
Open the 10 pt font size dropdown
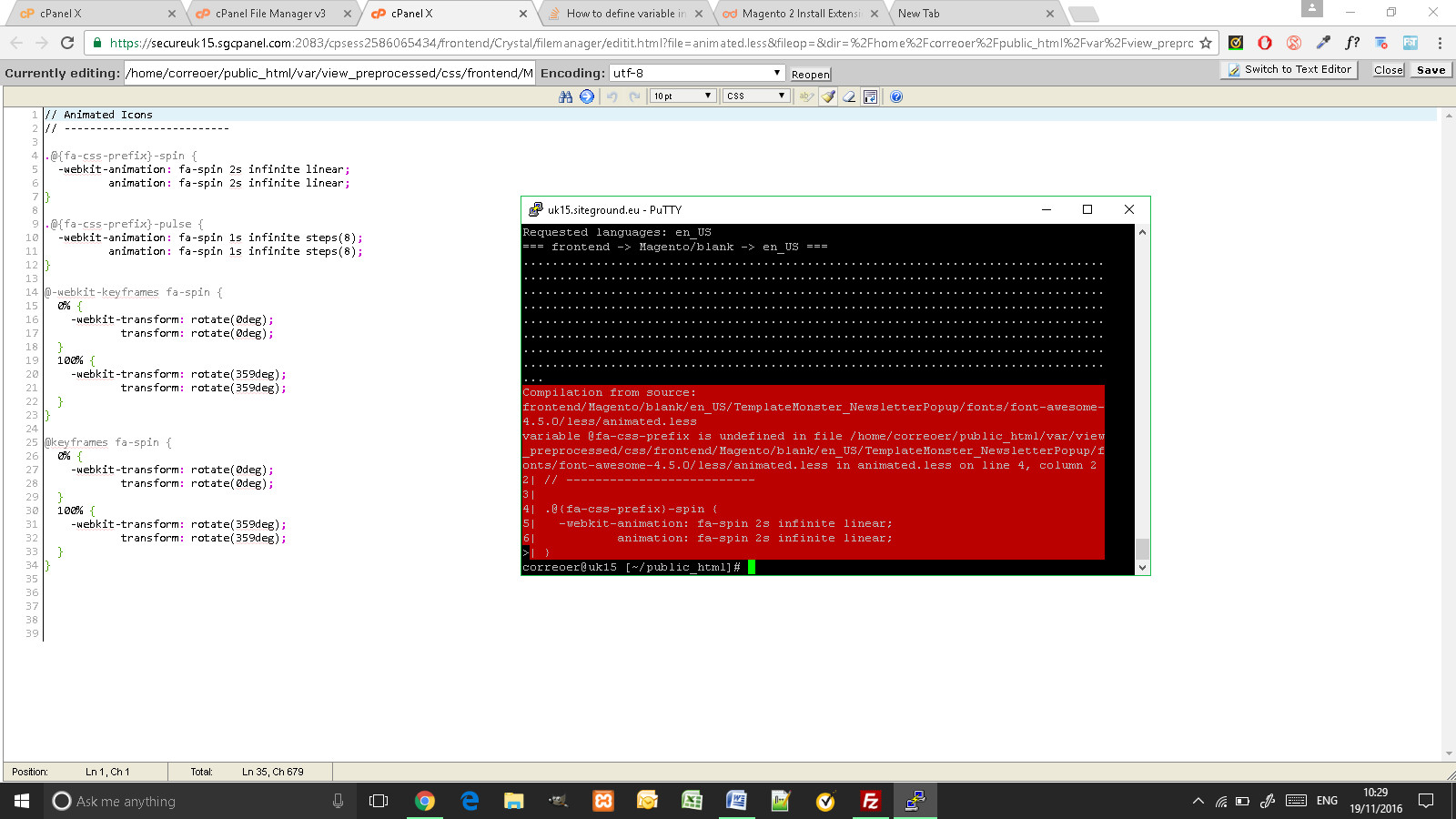682,96
